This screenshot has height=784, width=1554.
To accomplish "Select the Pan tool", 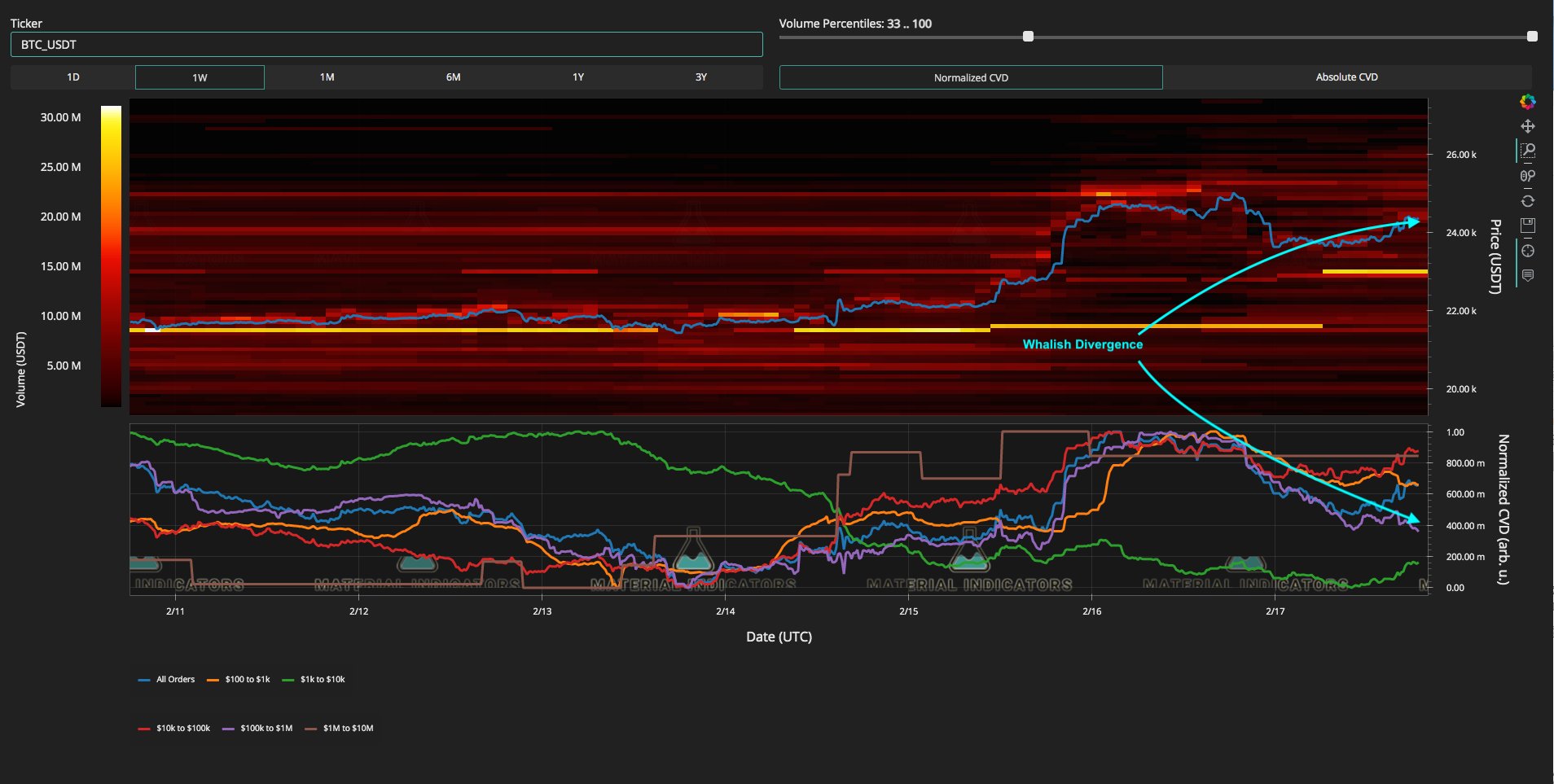I will (1527, 126).
